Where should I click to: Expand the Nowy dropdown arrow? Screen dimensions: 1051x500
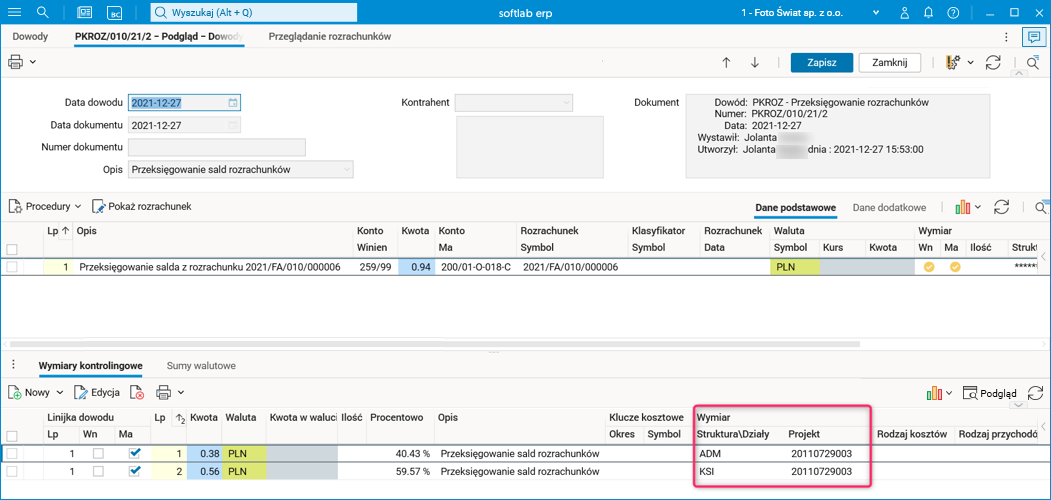(x=60, y=393)
